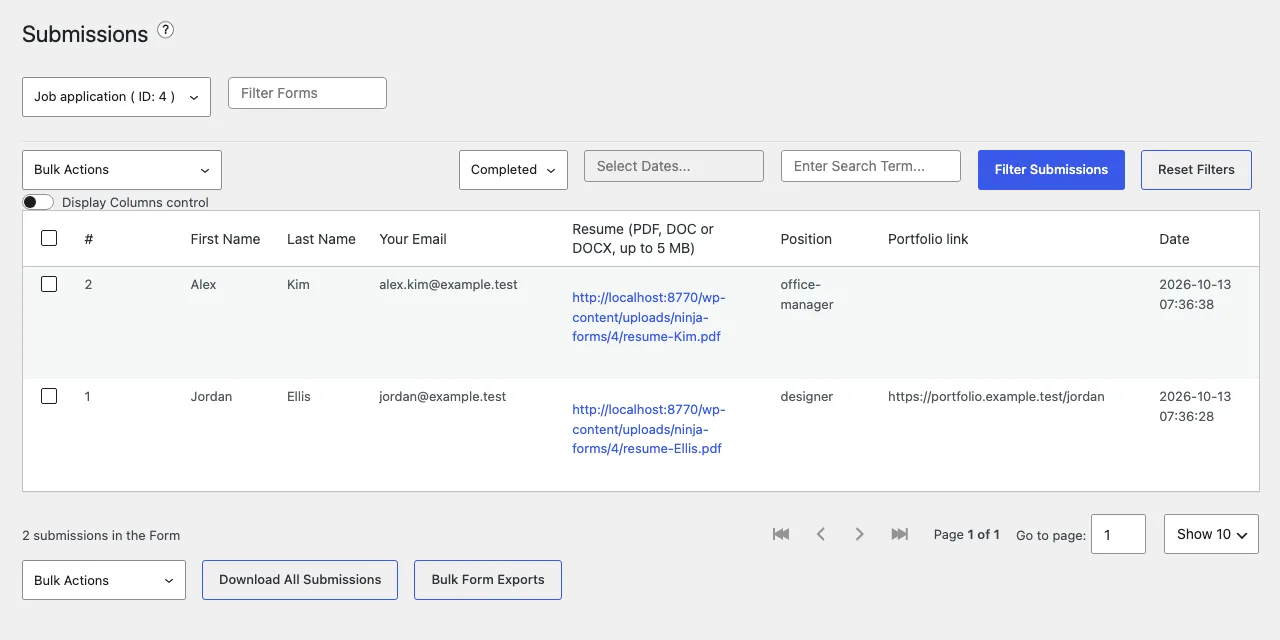The width and height of the screenshot is (1280, 640).
Task: Click the Select Dates field
Action: (x=674, y=166)
